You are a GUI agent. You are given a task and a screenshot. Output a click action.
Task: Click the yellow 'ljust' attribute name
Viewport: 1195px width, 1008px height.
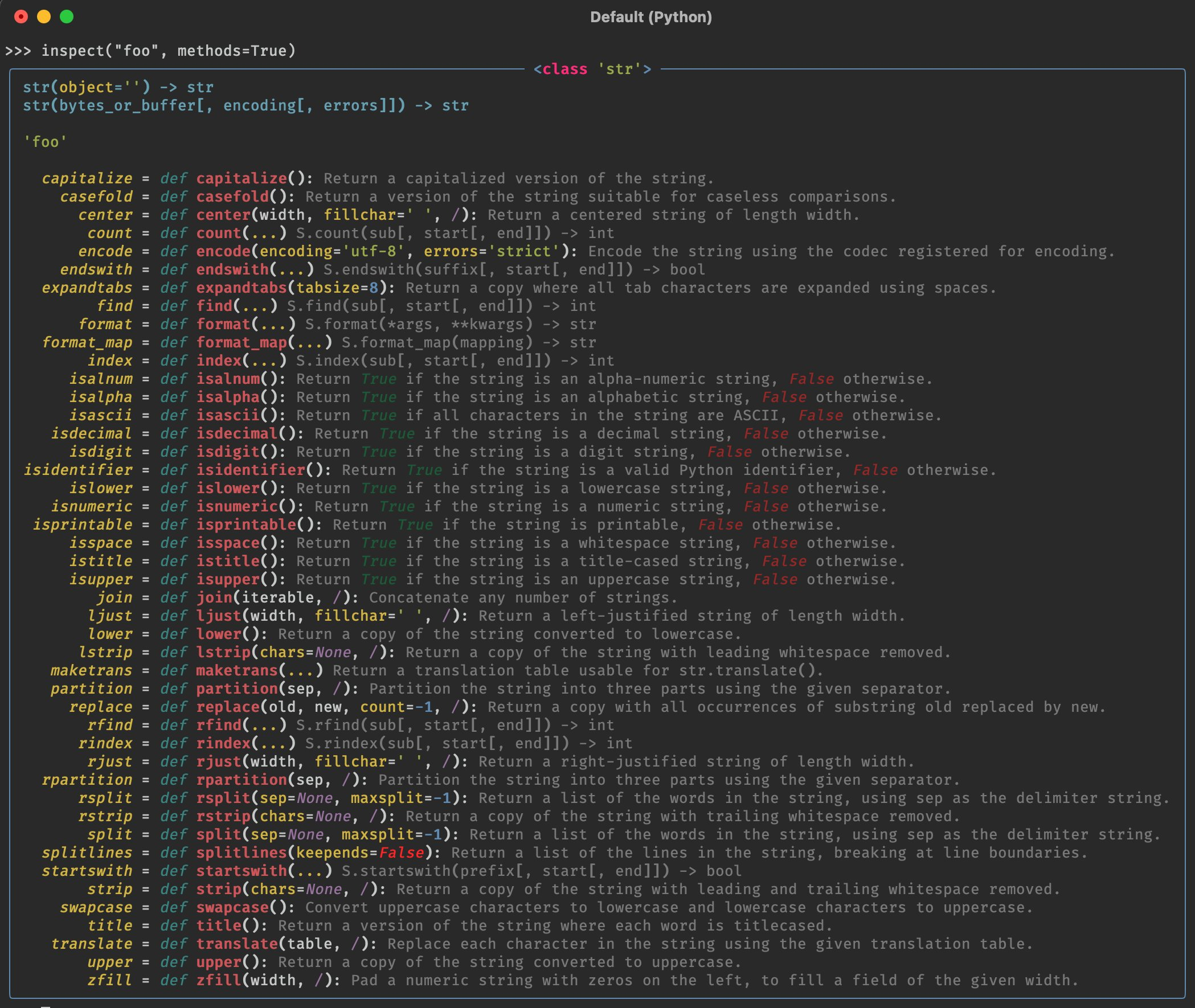tap(110, 616)
